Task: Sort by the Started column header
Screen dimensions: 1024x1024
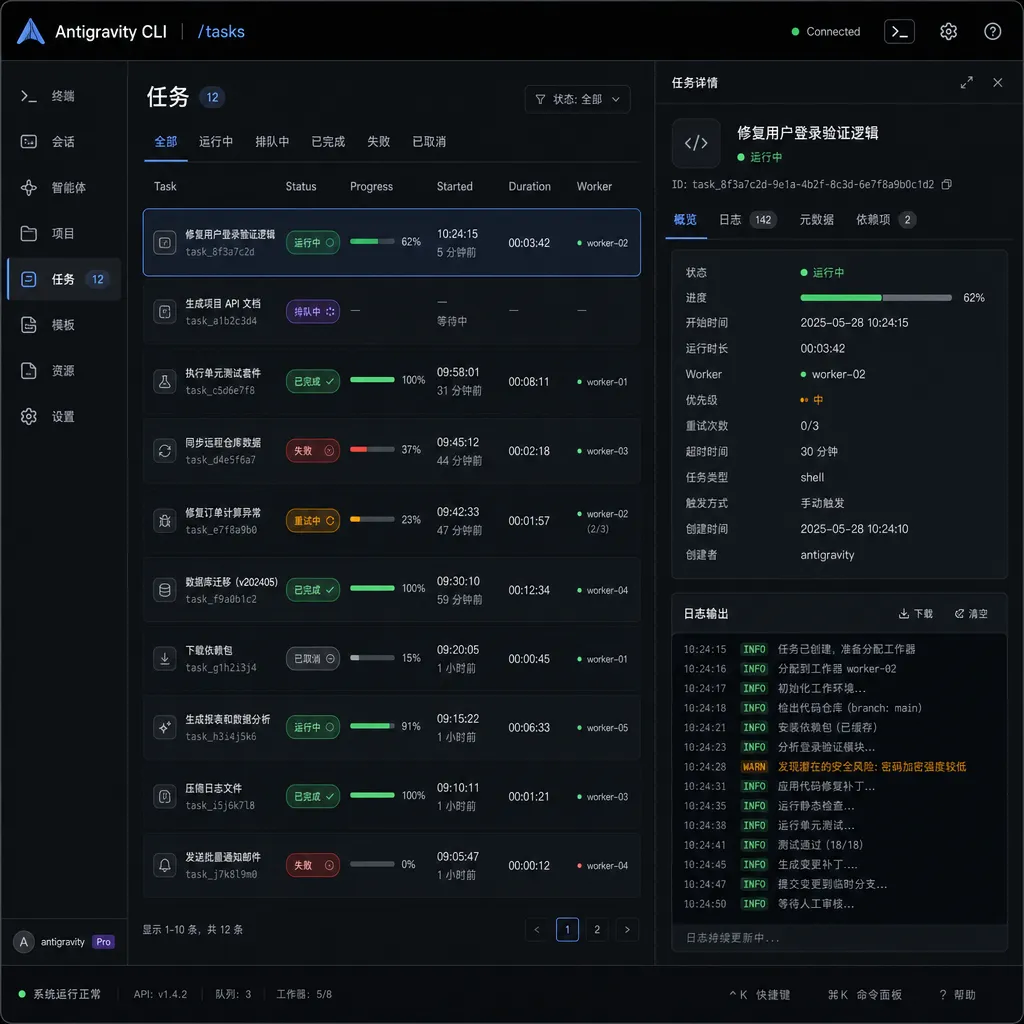Action: [x=455, y=187]
